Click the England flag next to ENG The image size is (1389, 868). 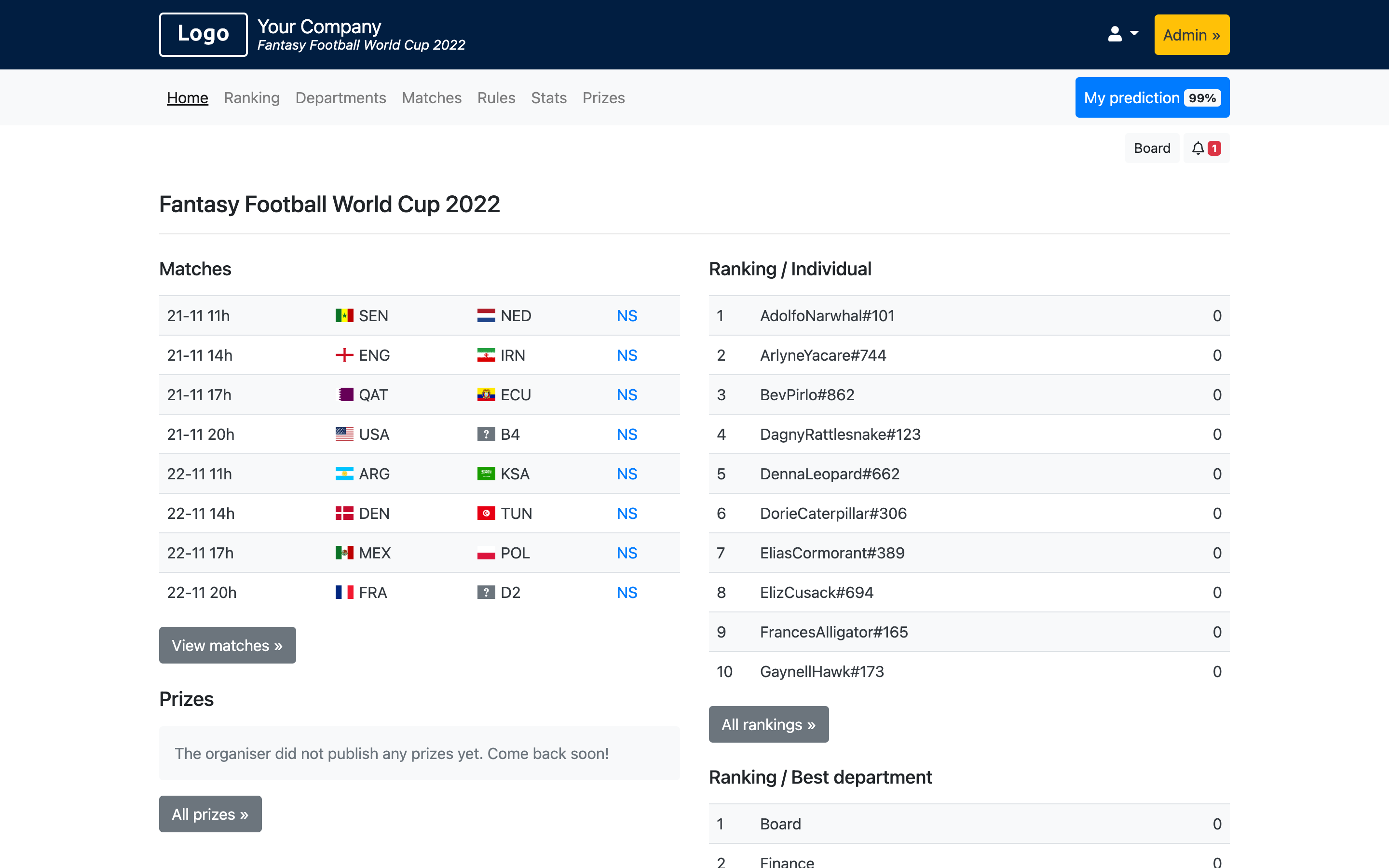tap(344, 355)
